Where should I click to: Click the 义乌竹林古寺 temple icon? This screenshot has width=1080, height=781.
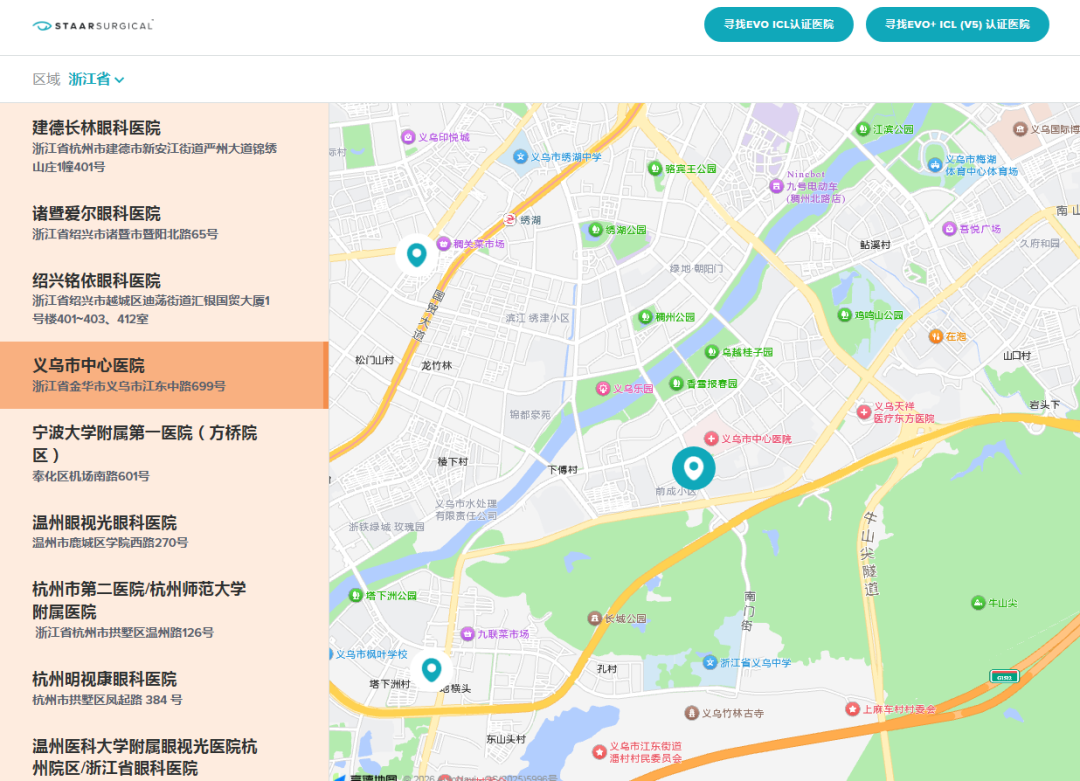click(692, 713)
